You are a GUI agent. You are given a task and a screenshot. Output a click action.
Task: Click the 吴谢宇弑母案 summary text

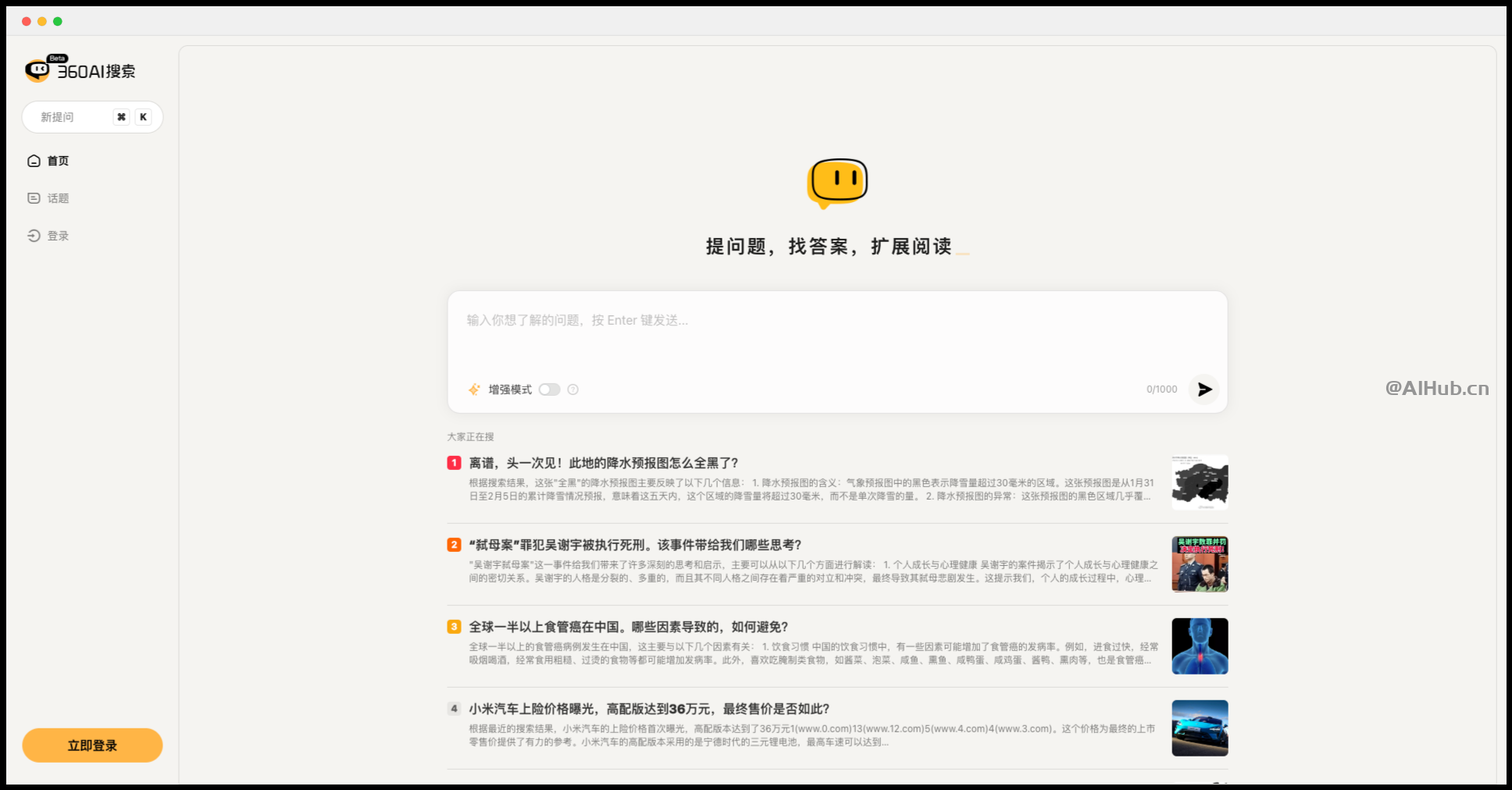coord(813,571)
